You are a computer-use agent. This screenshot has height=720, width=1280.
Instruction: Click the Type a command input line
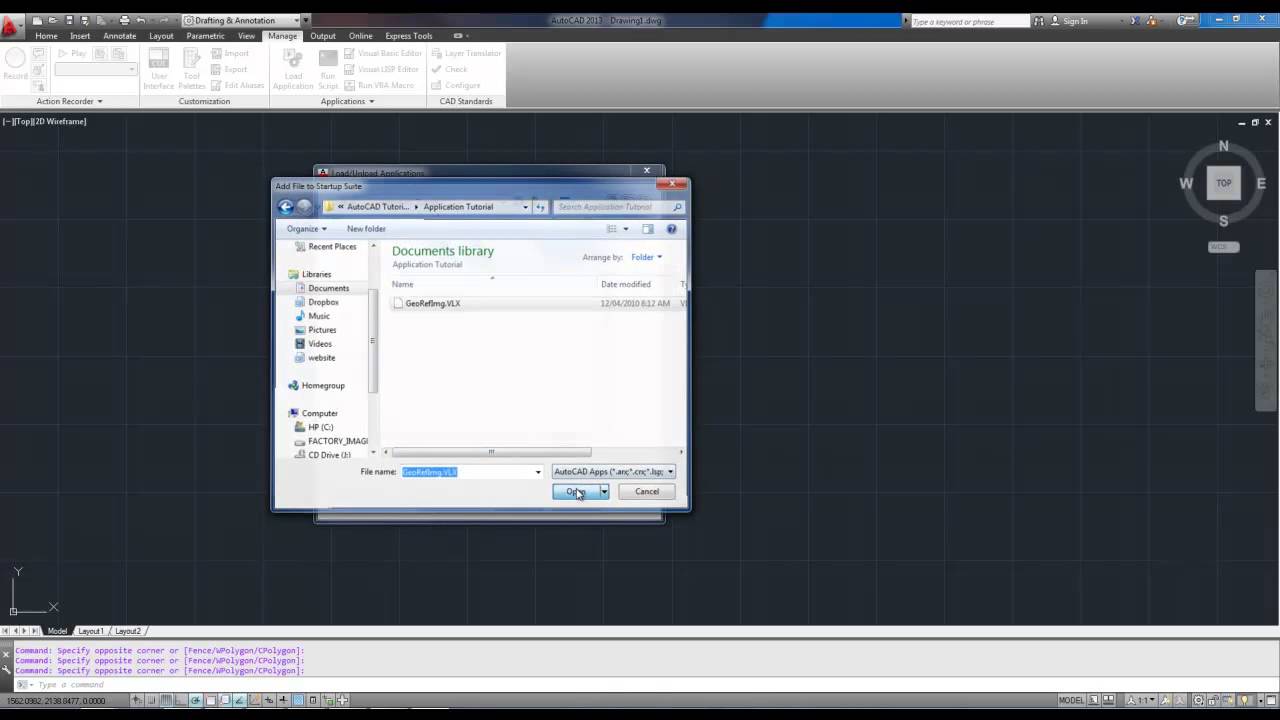point(640,685)
